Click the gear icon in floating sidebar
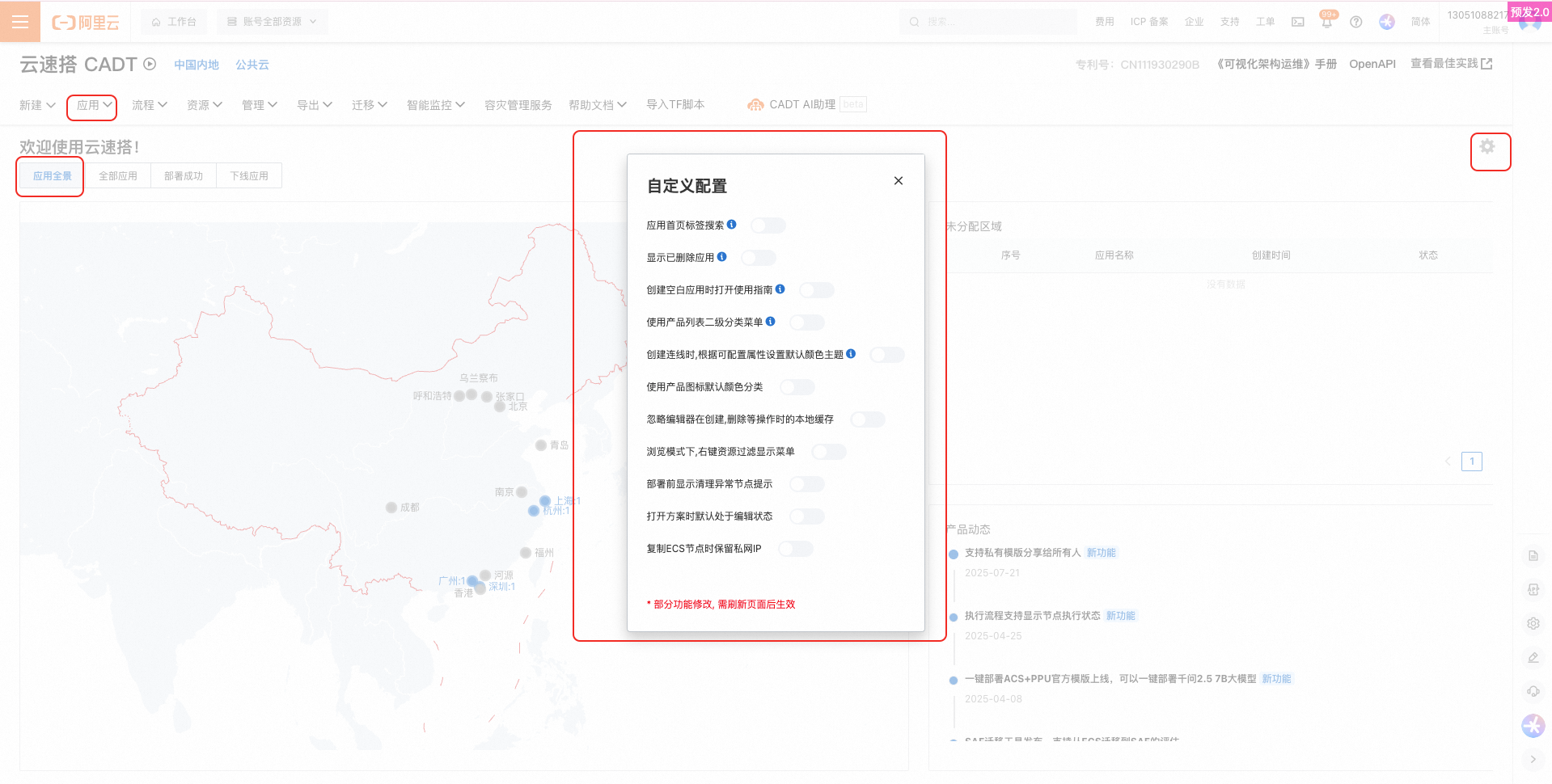The height and width of the screenshot is (784, 1552). pos(1533,624)
